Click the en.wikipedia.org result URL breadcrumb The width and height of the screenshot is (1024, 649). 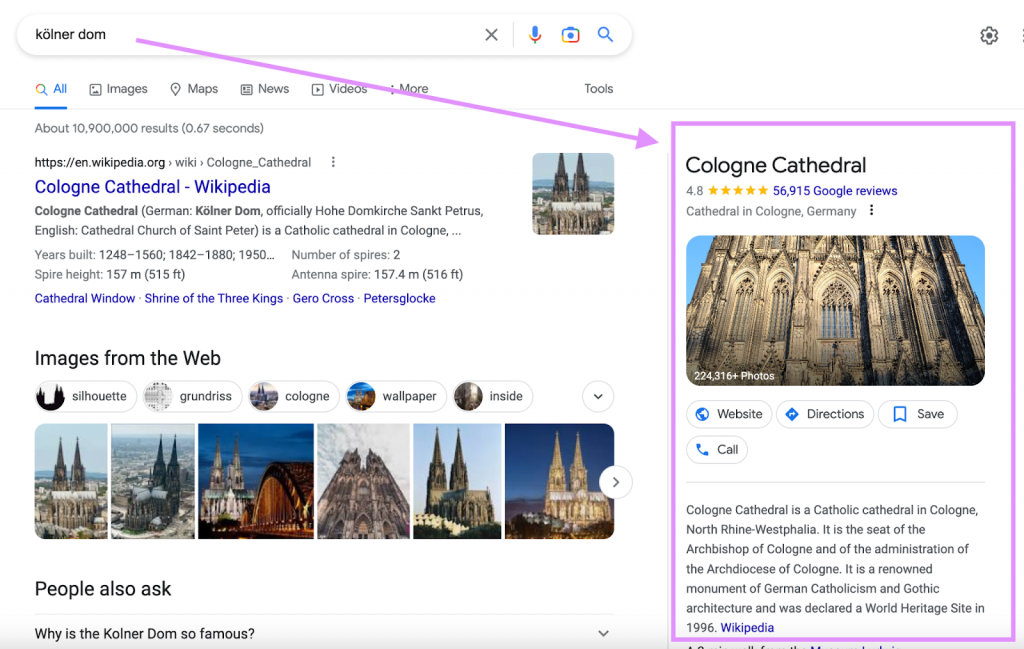point(172,162)
